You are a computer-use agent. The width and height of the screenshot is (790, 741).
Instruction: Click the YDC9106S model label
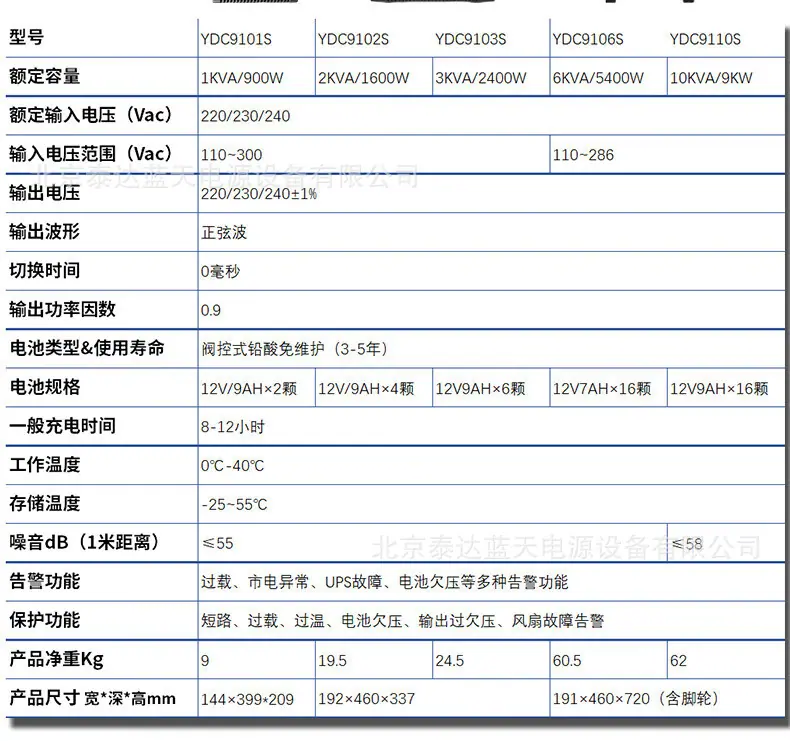click(x=588, y=39)
